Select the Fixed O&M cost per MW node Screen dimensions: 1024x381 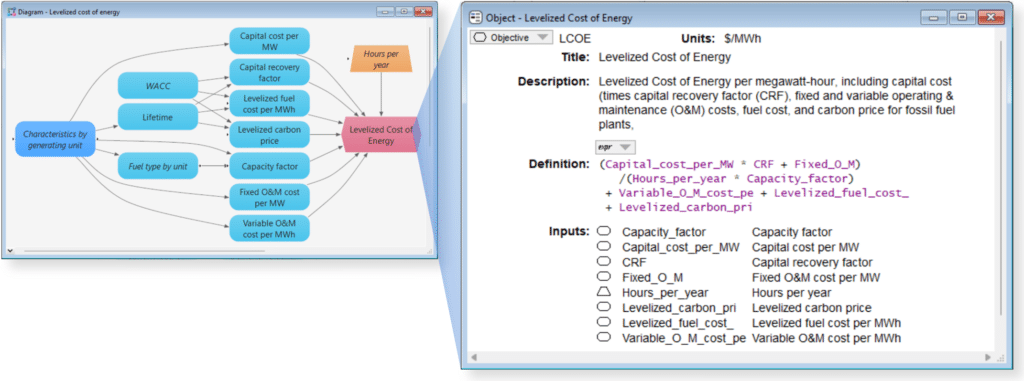[x=269, y=197]
